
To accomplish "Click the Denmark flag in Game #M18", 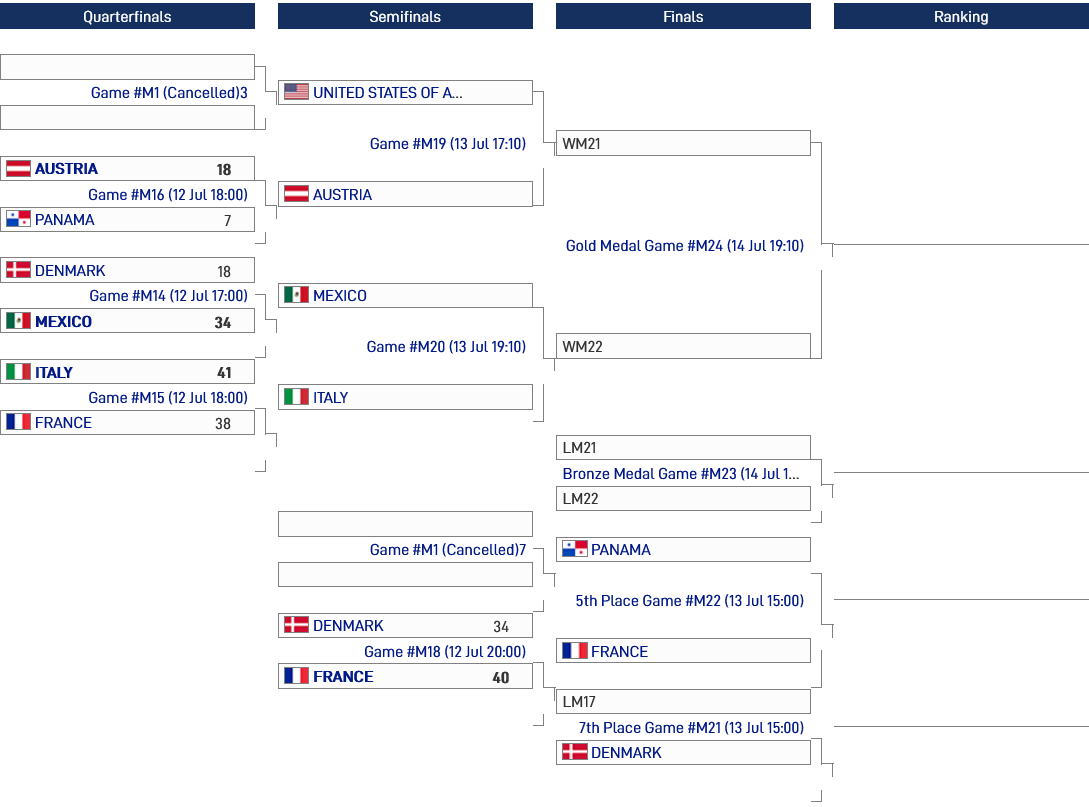I will click(x=297, y=624).
